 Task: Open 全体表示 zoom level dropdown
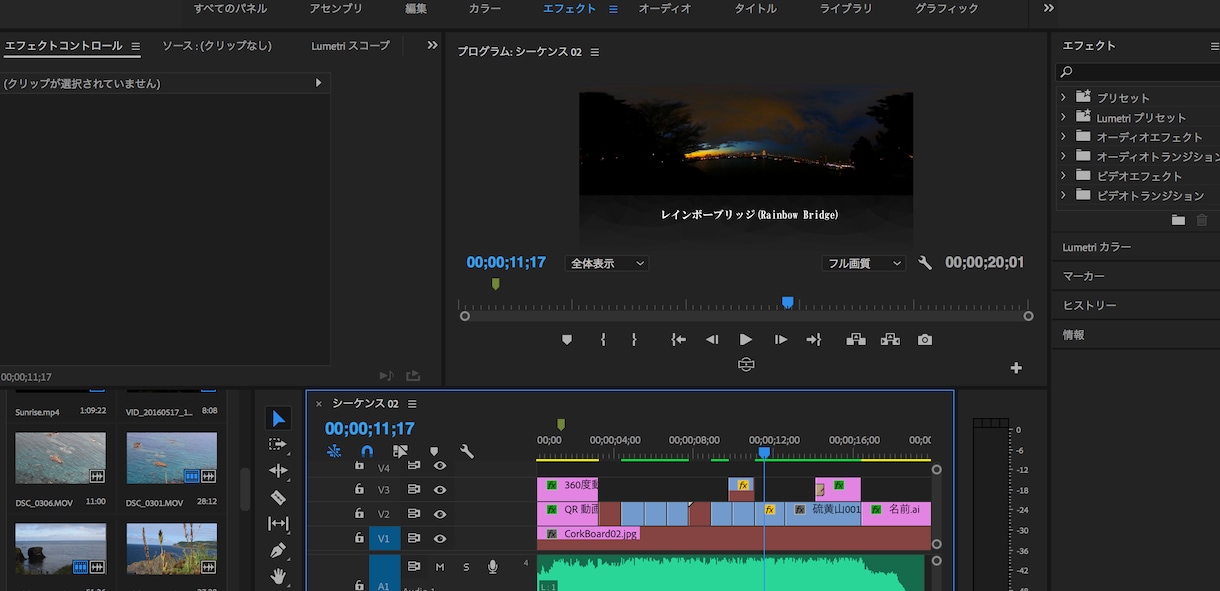607,264
